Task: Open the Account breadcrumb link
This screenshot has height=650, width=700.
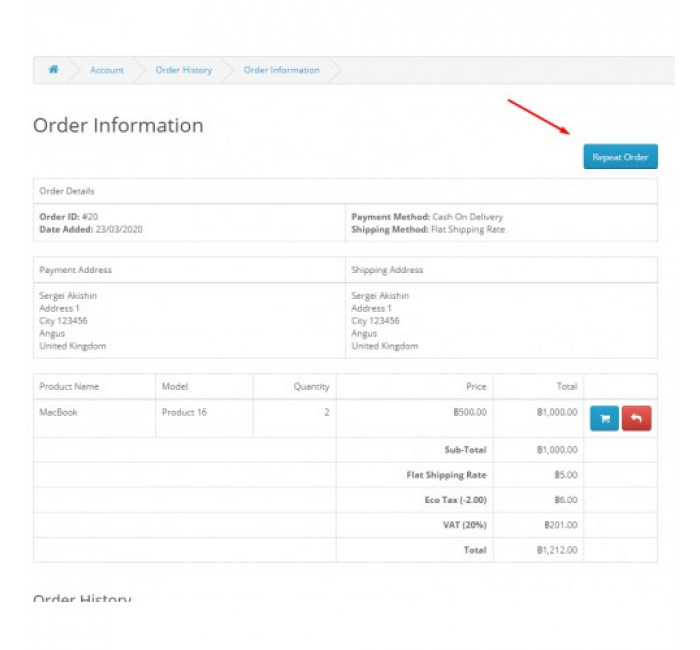Action: pos(107,70)
